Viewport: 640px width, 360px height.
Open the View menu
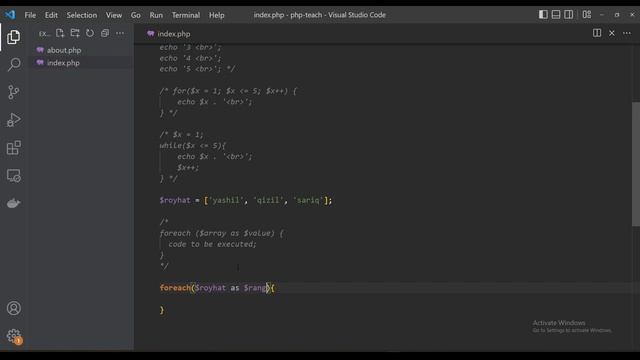point(114,15)
